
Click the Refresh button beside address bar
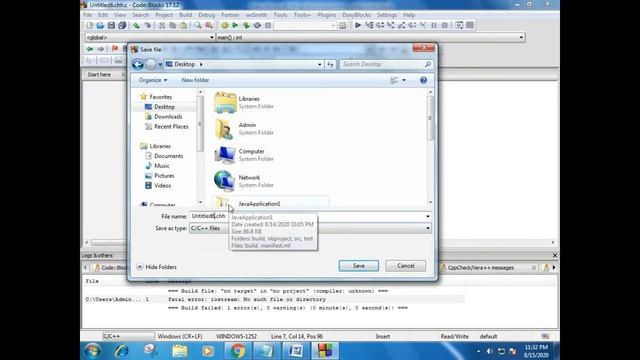[330, 64]
